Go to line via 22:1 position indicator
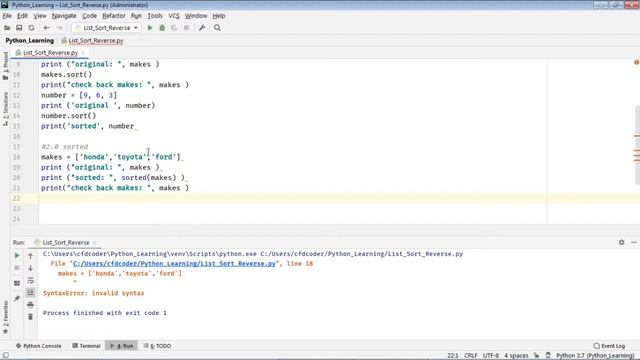The width and height of the screenshot is (640, 360). pos(453,356)
